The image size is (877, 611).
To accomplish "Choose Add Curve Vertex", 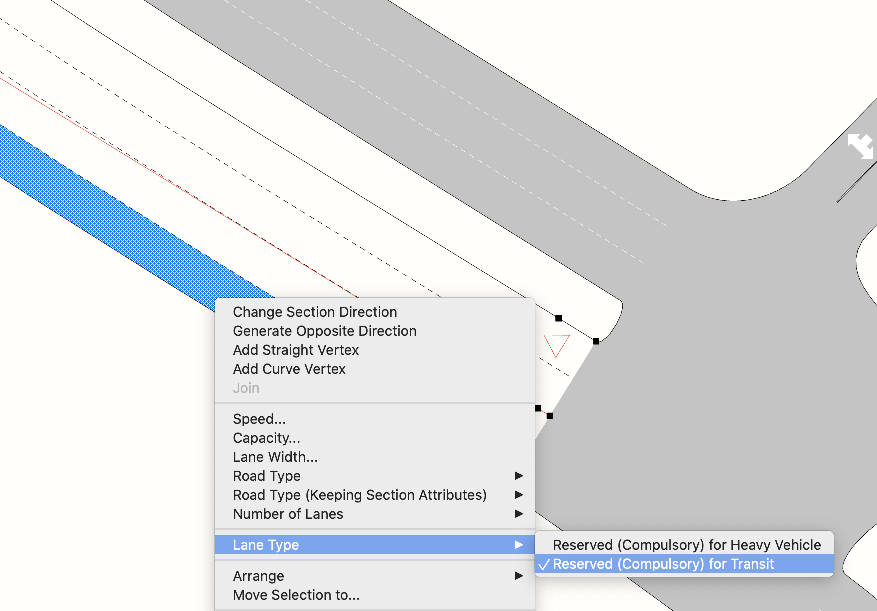I will tap(289, 369).
